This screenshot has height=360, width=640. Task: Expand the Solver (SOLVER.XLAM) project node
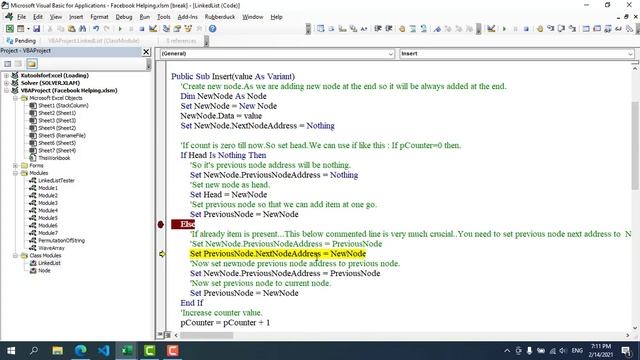coord(6,83)
